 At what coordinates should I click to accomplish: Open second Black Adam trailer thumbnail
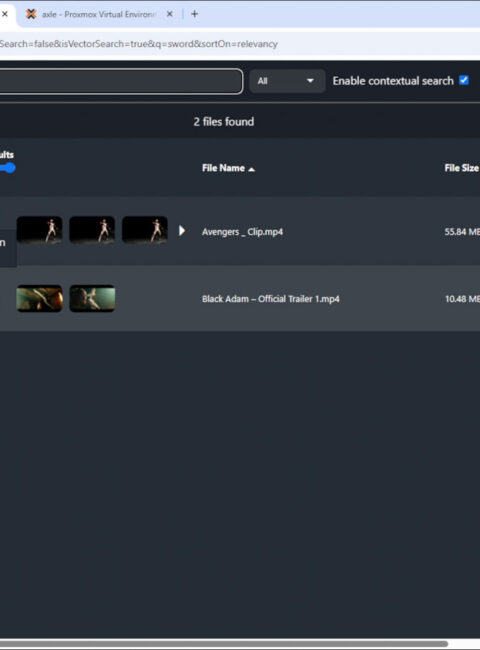tap(92, 298)
